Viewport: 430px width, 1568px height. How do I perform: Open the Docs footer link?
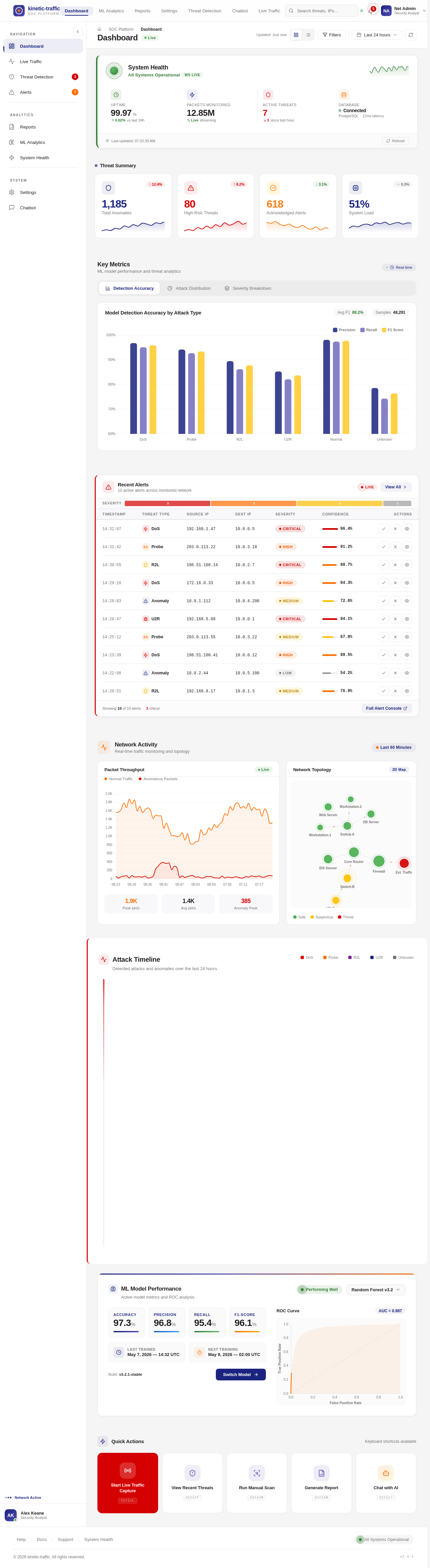[x=41, y=1539]
